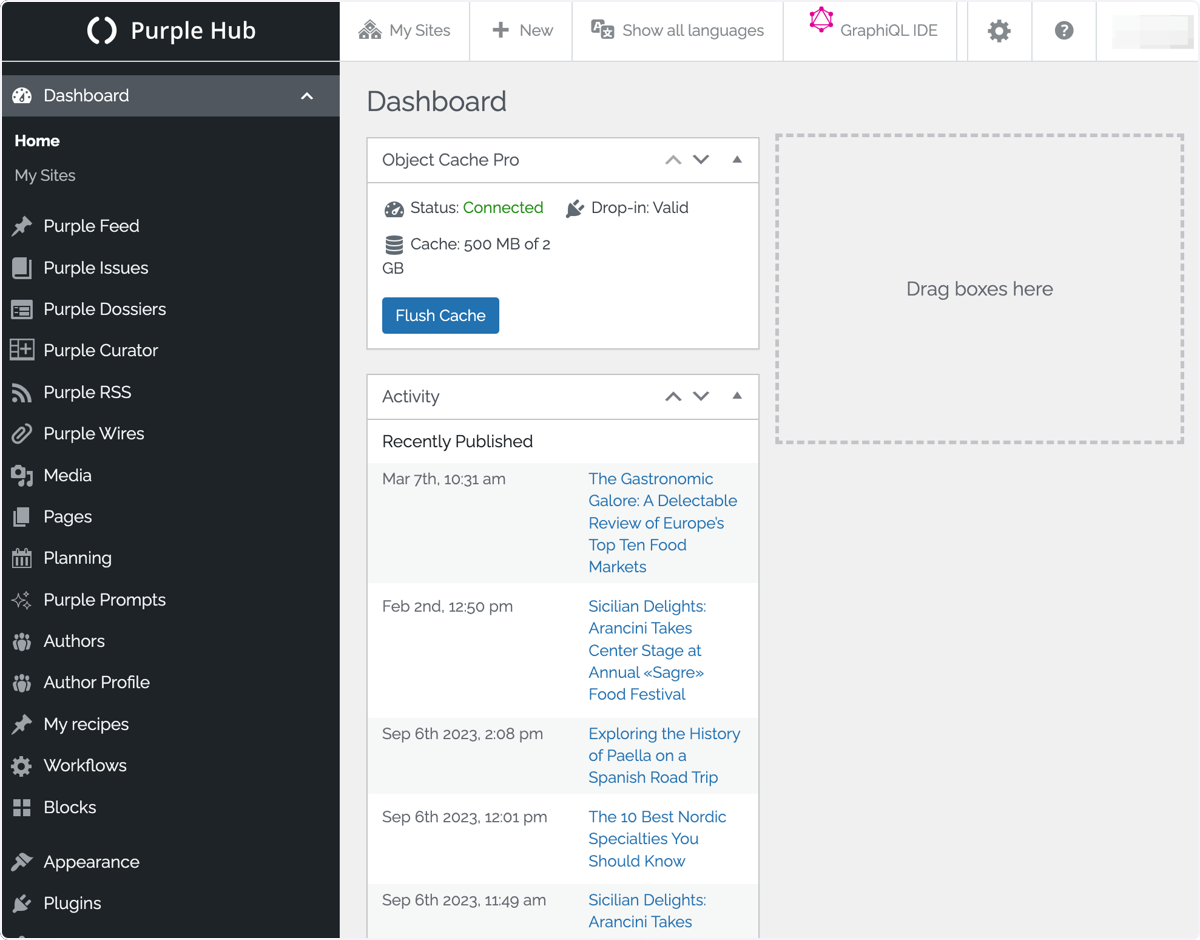Click the Media library icon

[22, 476]
